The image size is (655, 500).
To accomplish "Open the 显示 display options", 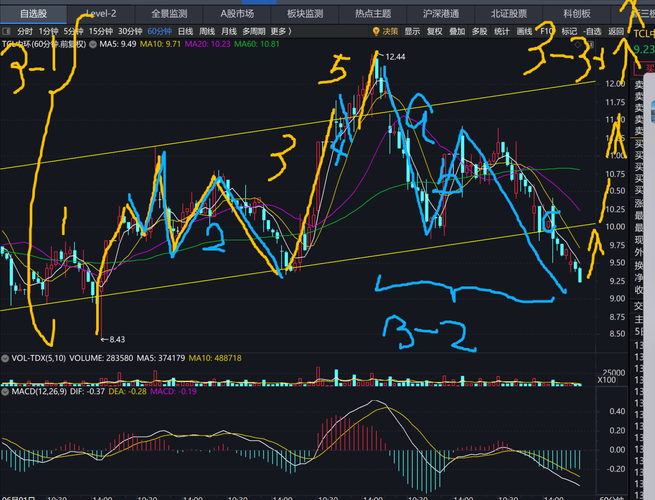I will pyautogui.click(x=412, y=31).
